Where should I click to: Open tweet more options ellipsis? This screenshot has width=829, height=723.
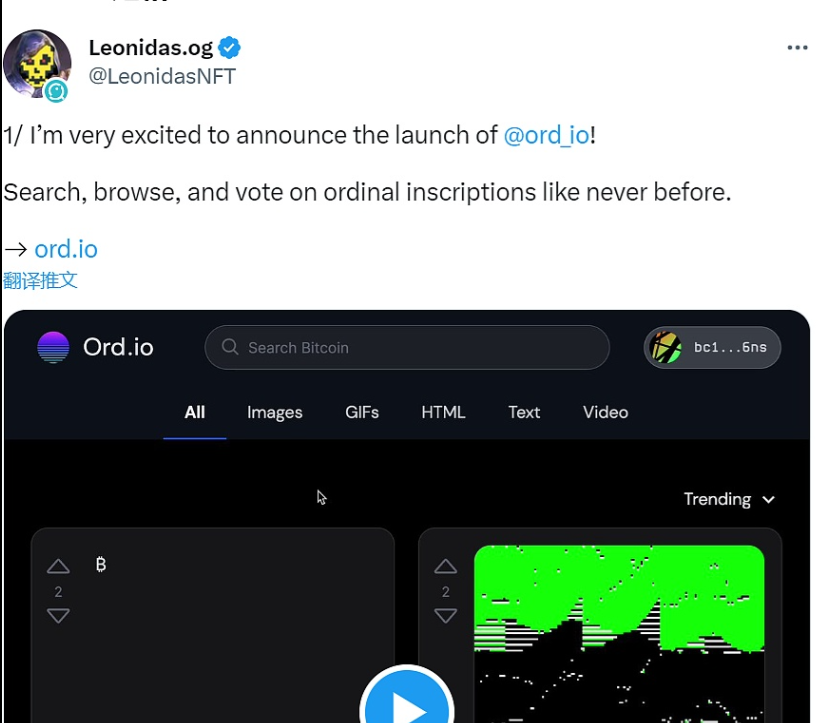click(796, 48)
